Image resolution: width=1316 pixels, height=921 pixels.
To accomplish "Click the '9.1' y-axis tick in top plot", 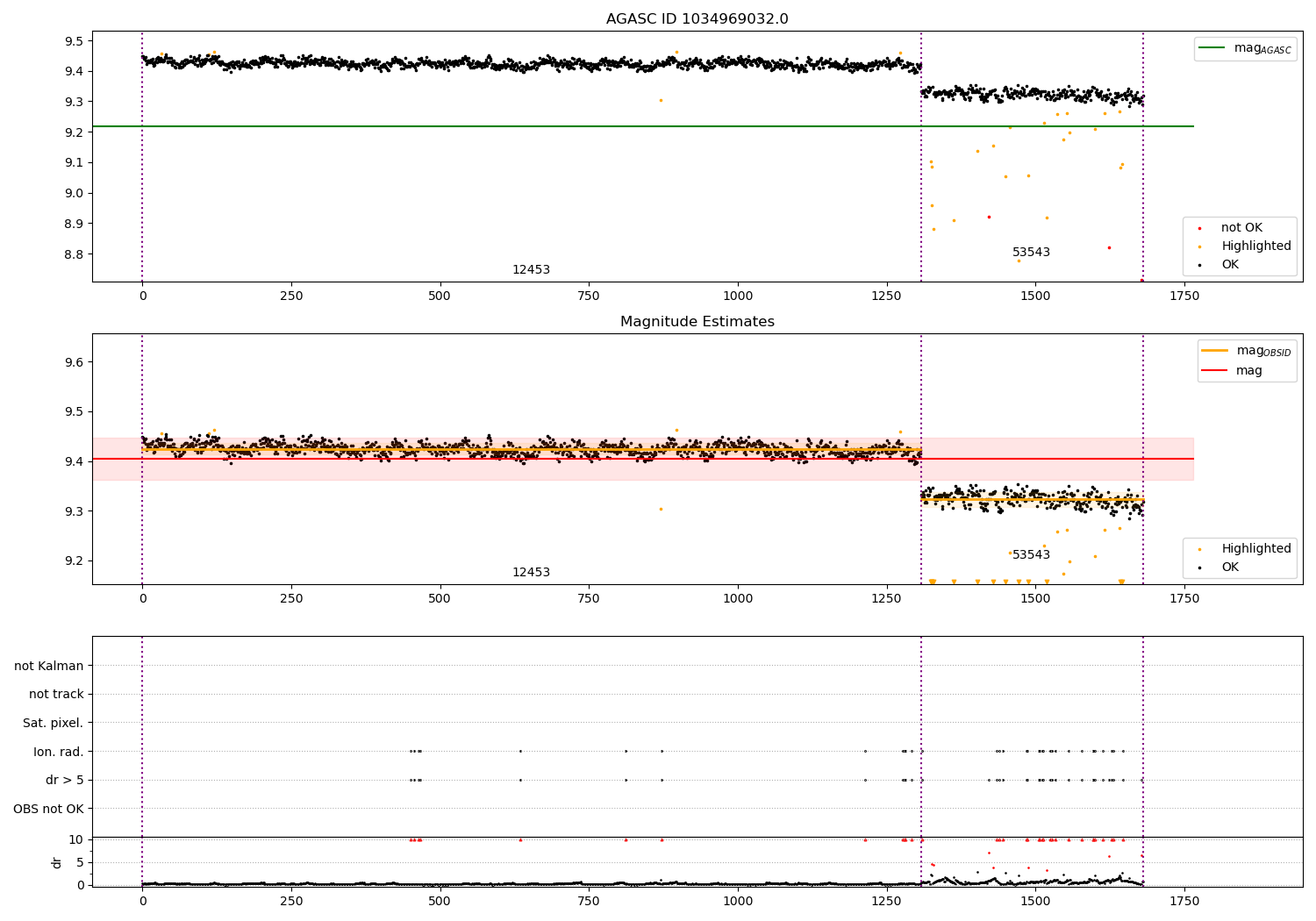I will point(74,163).
